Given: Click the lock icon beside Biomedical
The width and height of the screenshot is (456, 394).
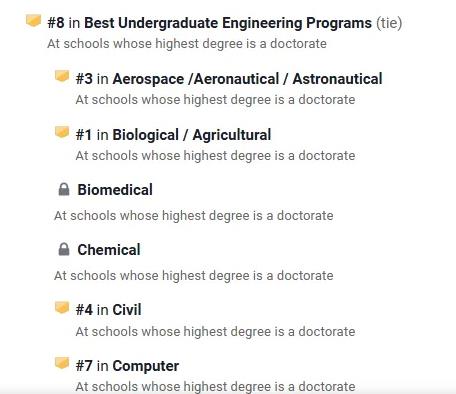Looking at the screenshot, I should pos(64,189).
